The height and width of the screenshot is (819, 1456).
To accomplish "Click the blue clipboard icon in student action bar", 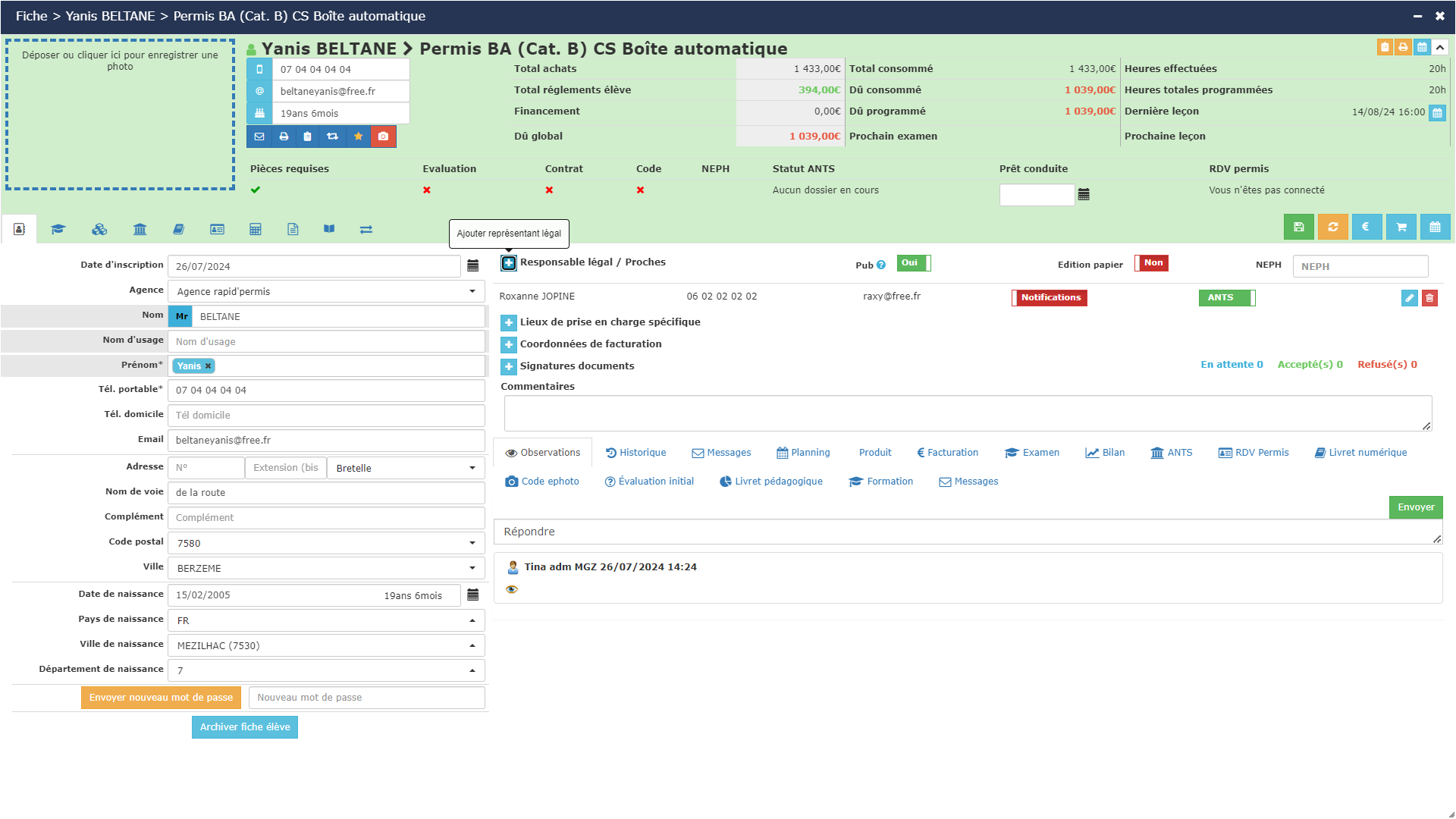I will tap(307, 136).
